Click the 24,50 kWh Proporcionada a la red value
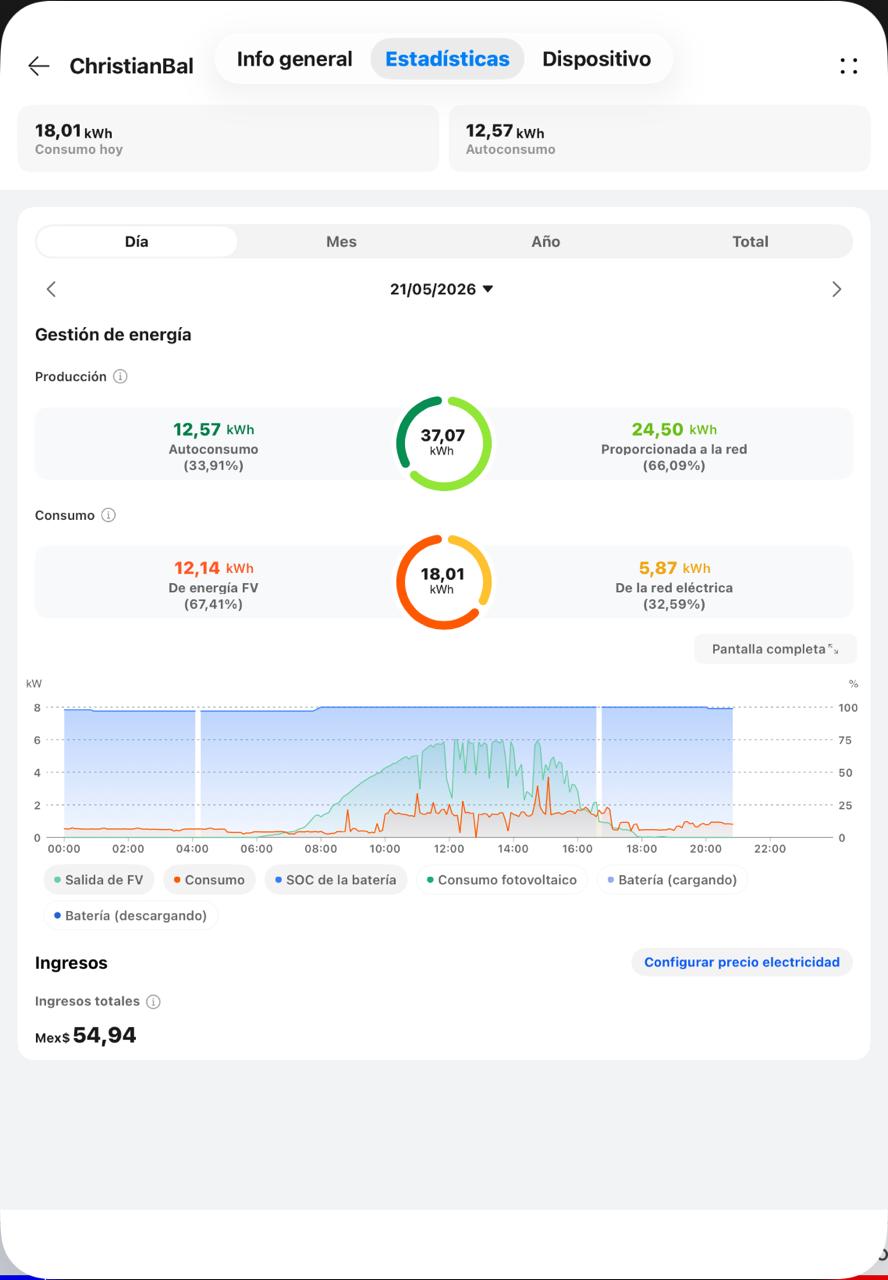The image size is (888, 1280). pos(674,430)
